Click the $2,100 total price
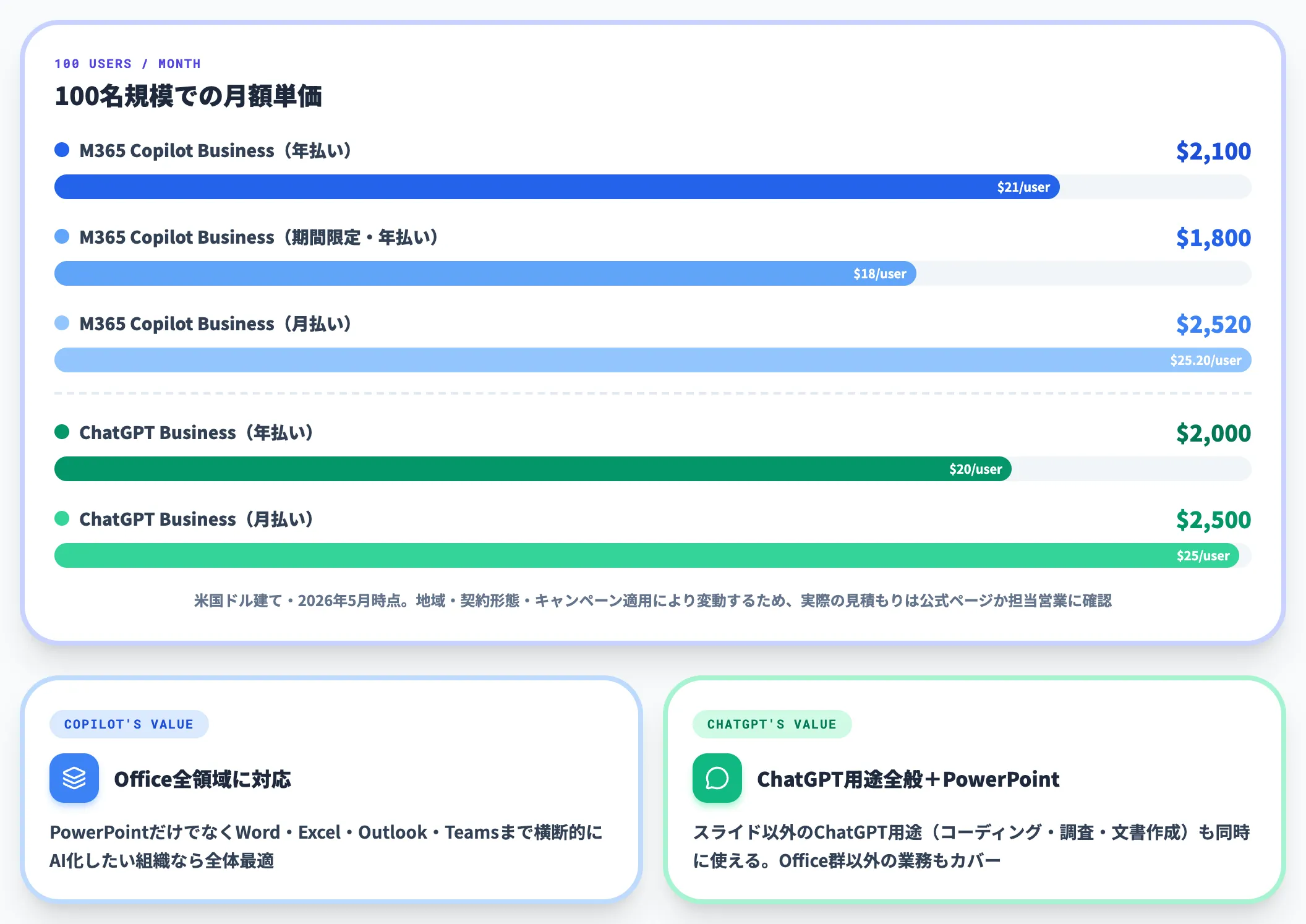Viewport: 1306px width, 924px height. pyautogui.click(x=1213, y=151)
